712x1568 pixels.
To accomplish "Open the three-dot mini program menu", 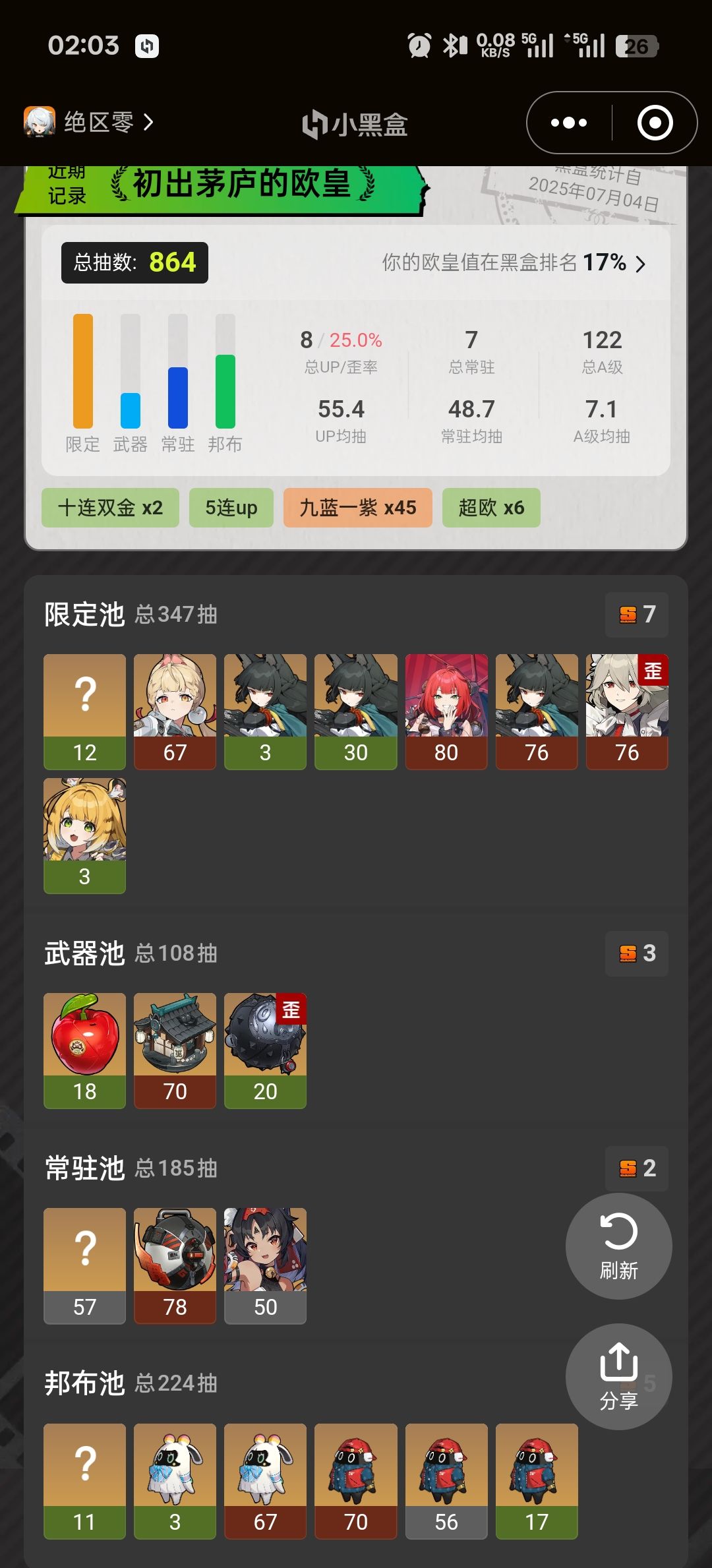I will tap(569, 123).
